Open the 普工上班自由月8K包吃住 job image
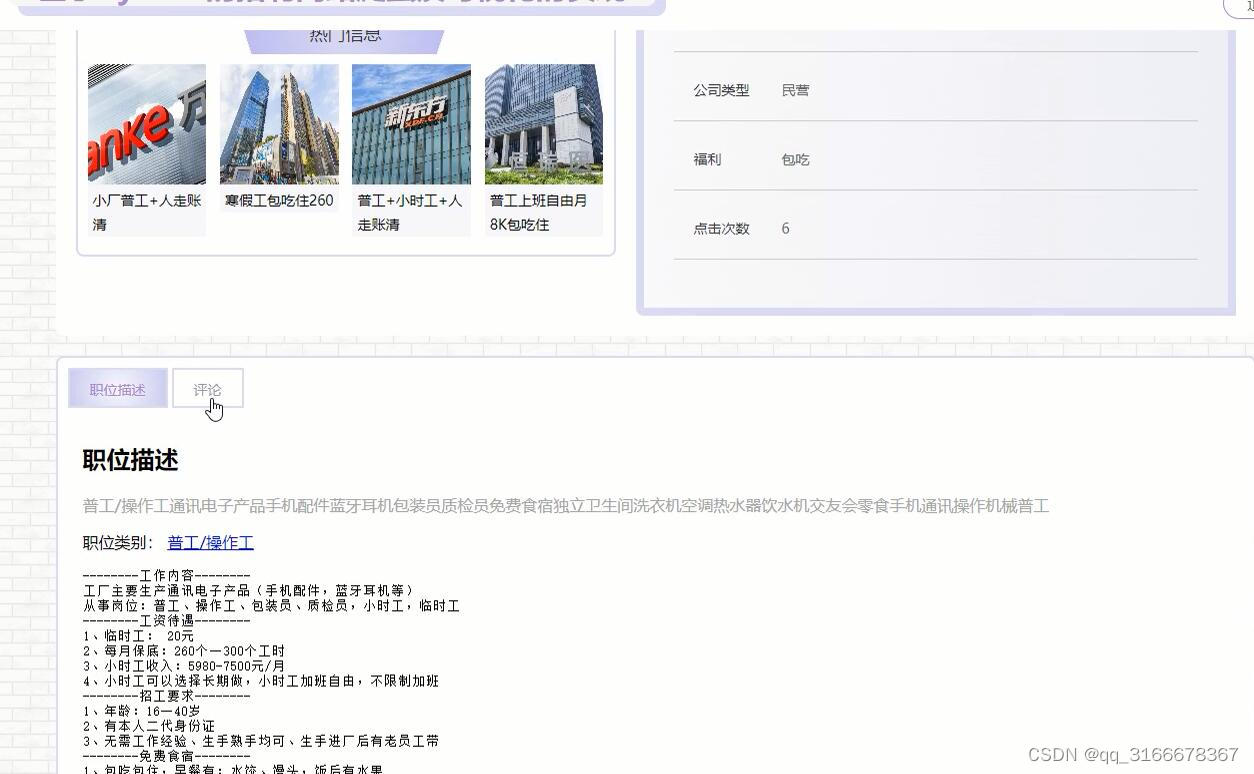Screen dimensions: 1254x774 coord(543,124)
